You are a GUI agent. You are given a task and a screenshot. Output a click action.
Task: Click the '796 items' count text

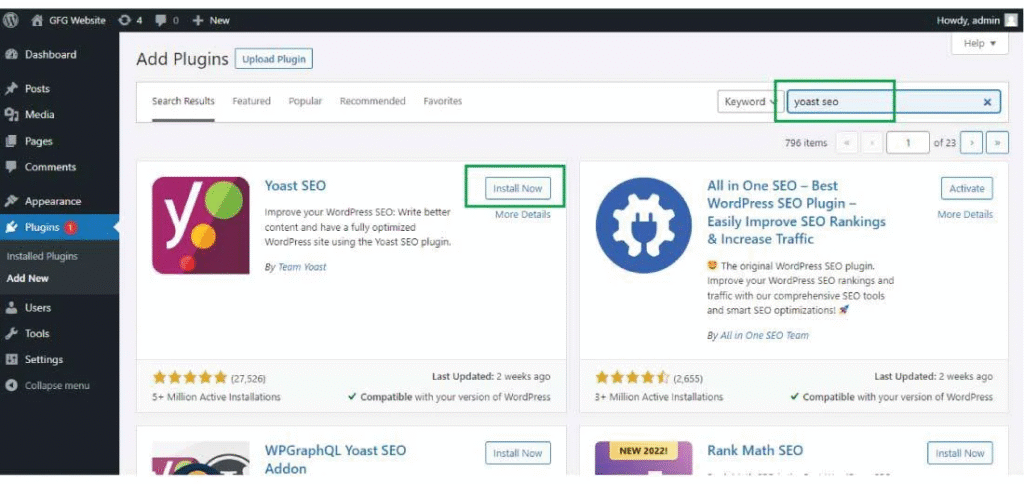click(x=805, y=143)
